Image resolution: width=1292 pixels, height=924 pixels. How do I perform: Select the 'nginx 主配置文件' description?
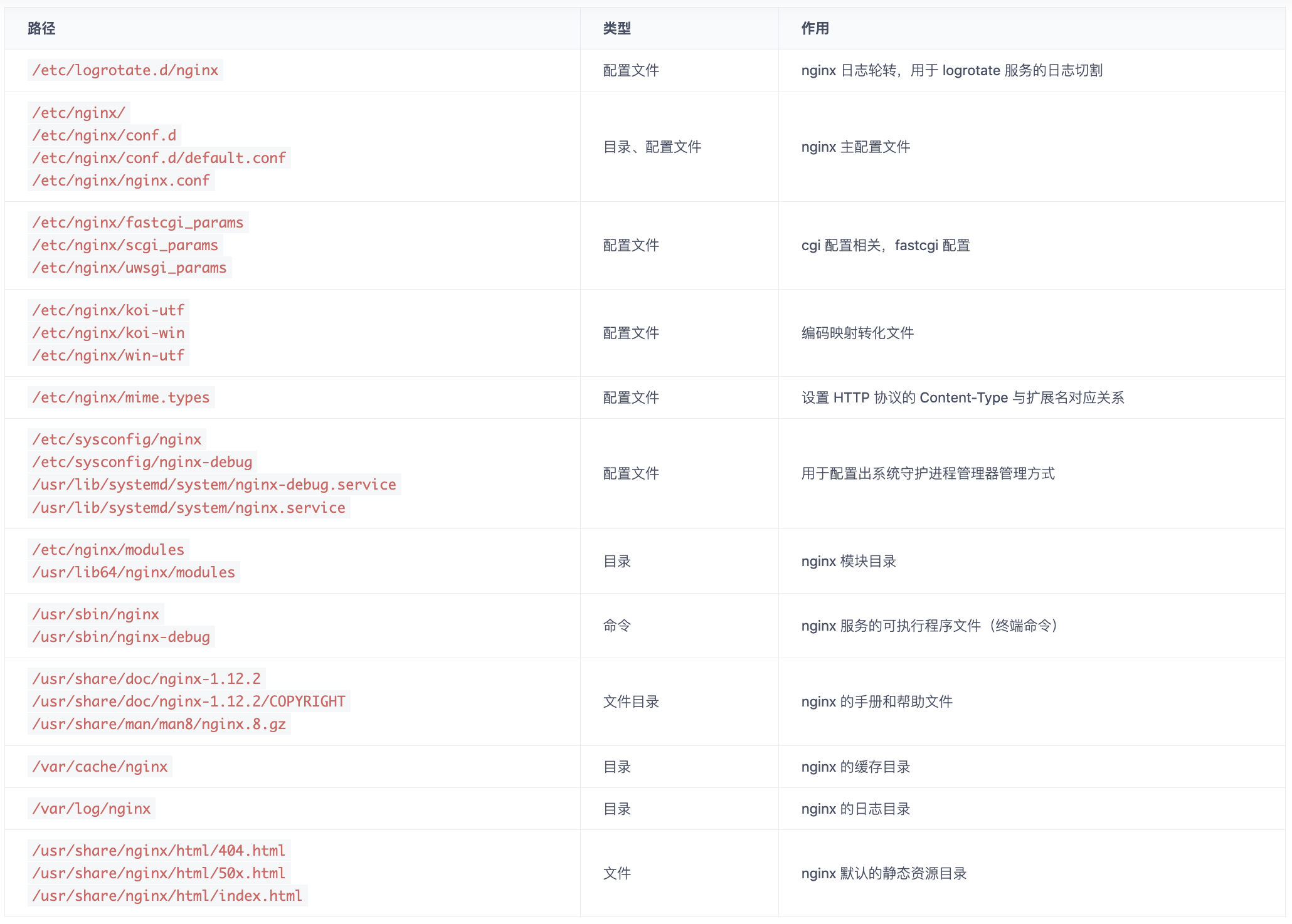(x=855, y=147)
